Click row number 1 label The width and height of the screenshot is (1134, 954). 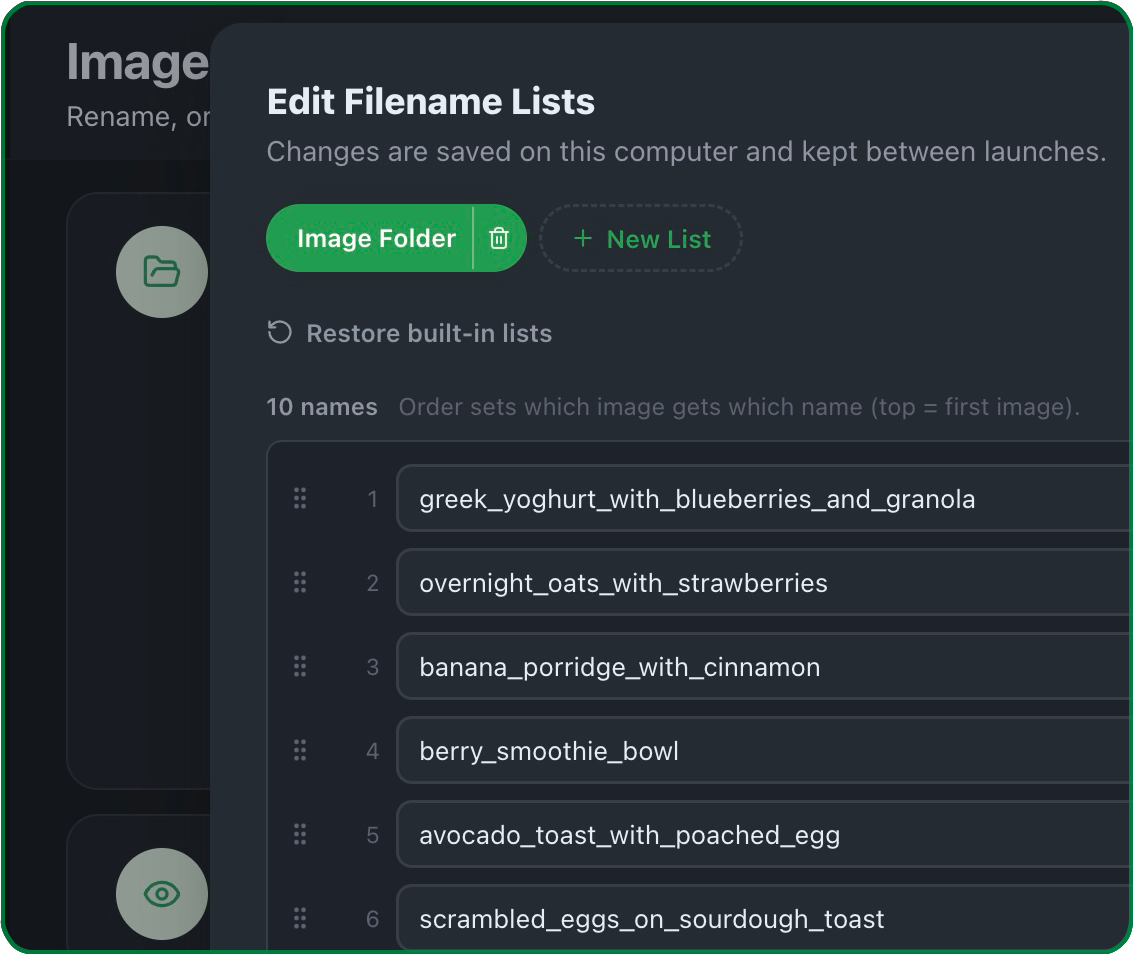(x=372, y=499)
